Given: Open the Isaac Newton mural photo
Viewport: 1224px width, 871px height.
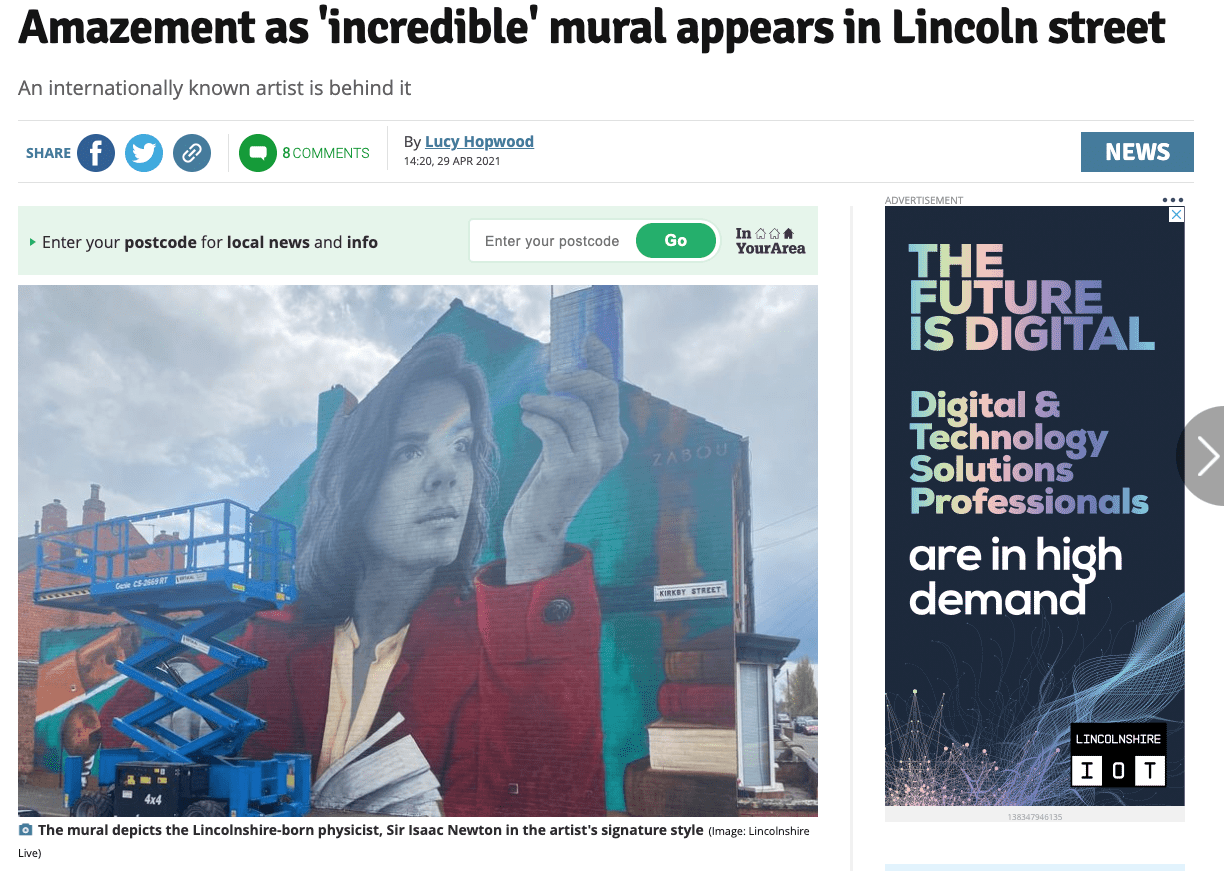Looking at the screenshot, I should click(x=418, y=551).
